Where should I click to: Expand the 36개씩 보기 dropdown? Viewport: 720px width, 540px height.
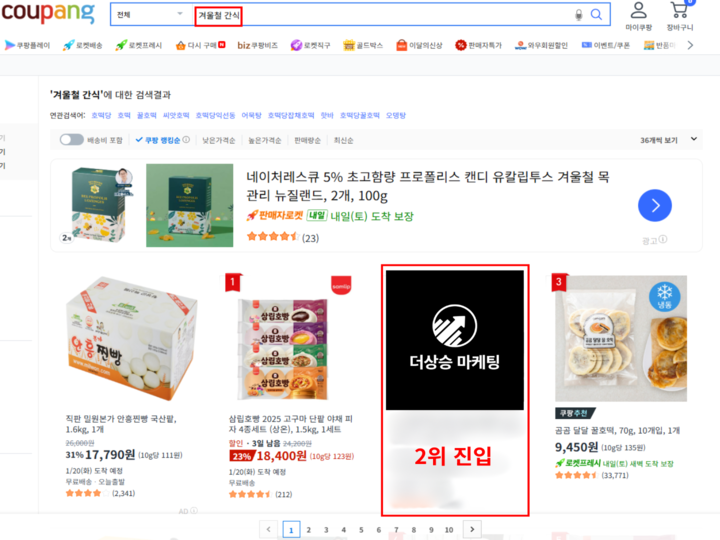669,140
